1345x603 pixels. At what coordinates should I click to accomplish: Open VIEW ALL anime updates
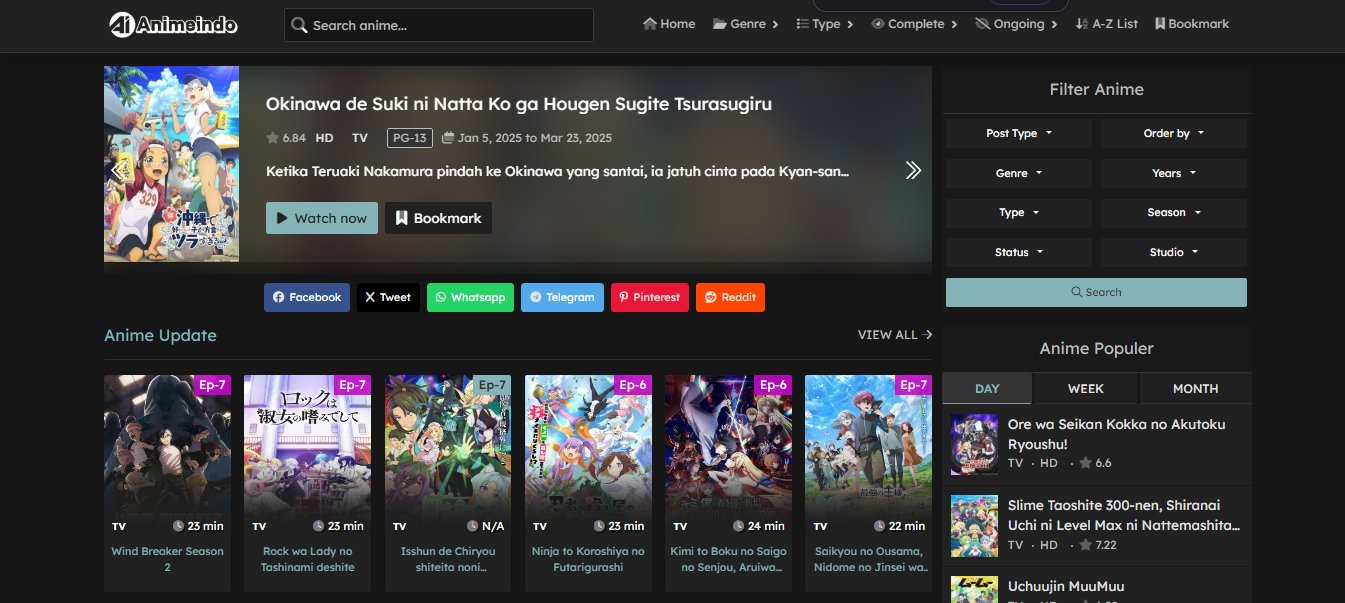tap(895, 335)
